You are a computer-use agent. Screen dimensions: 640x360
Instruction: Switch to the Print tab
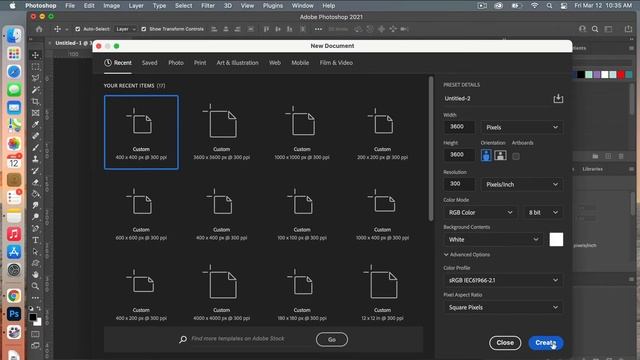[200, 63]
